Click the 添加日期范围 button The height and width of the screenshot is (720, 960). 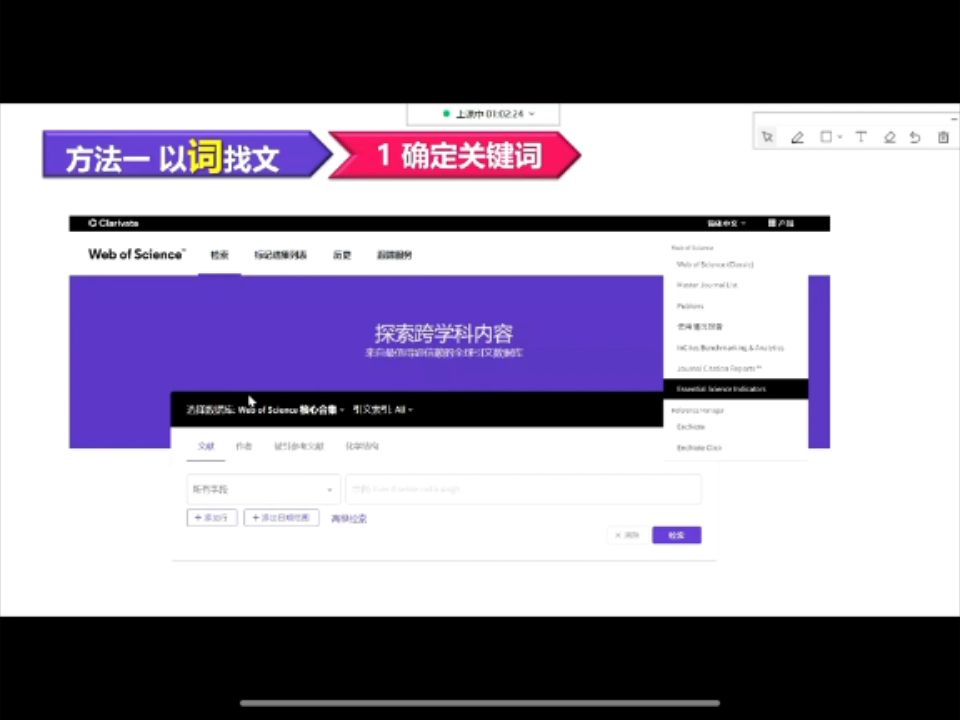(282, 518)
